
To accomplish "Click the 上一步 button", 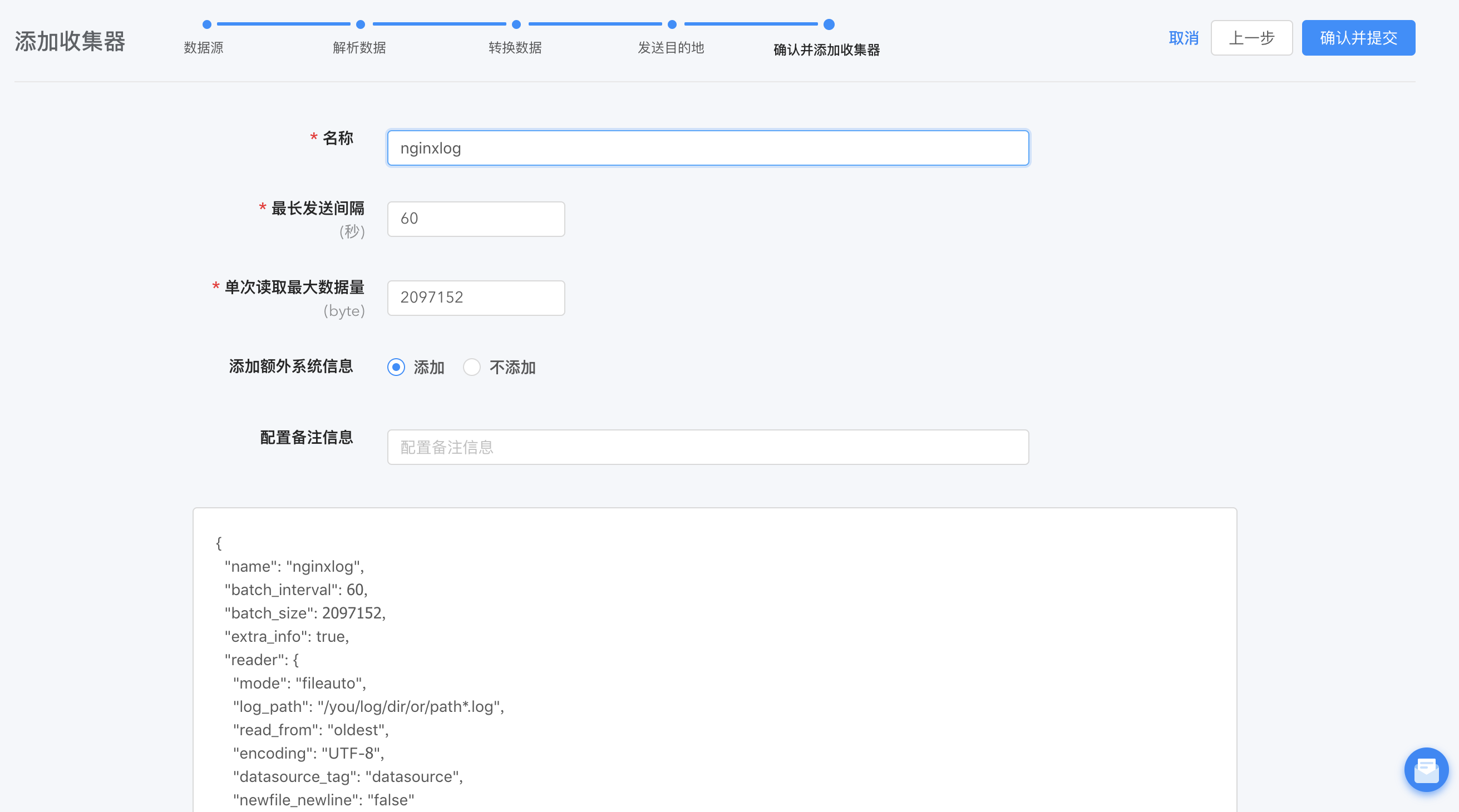I will (x=1251, y=38).
